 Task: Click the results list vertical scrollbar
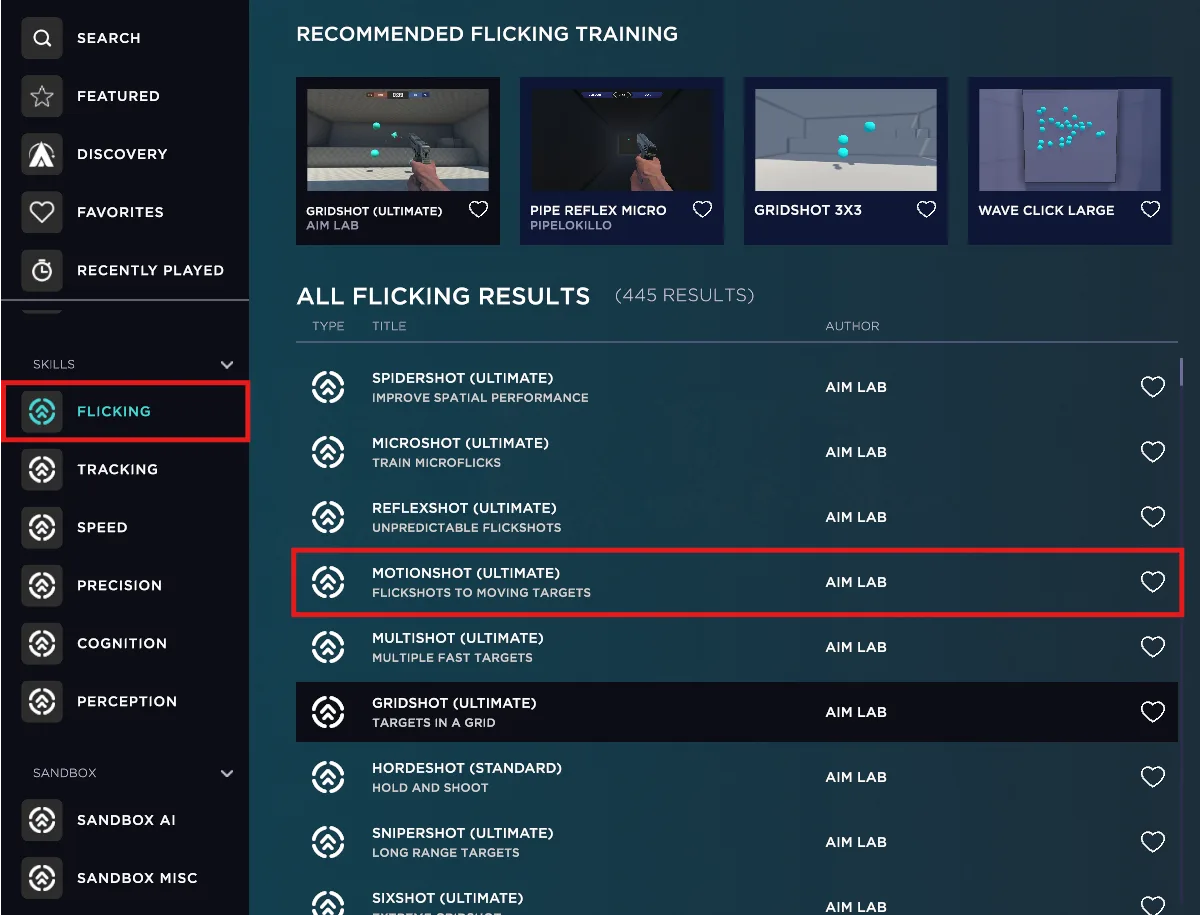(1181, 372)
